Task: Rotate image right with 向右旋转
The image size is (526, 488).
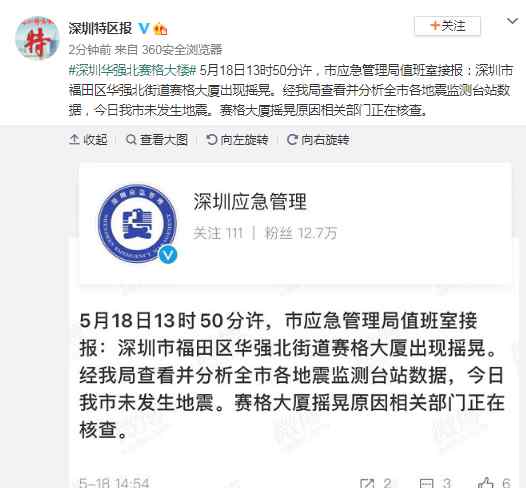Action: [318, 140]
